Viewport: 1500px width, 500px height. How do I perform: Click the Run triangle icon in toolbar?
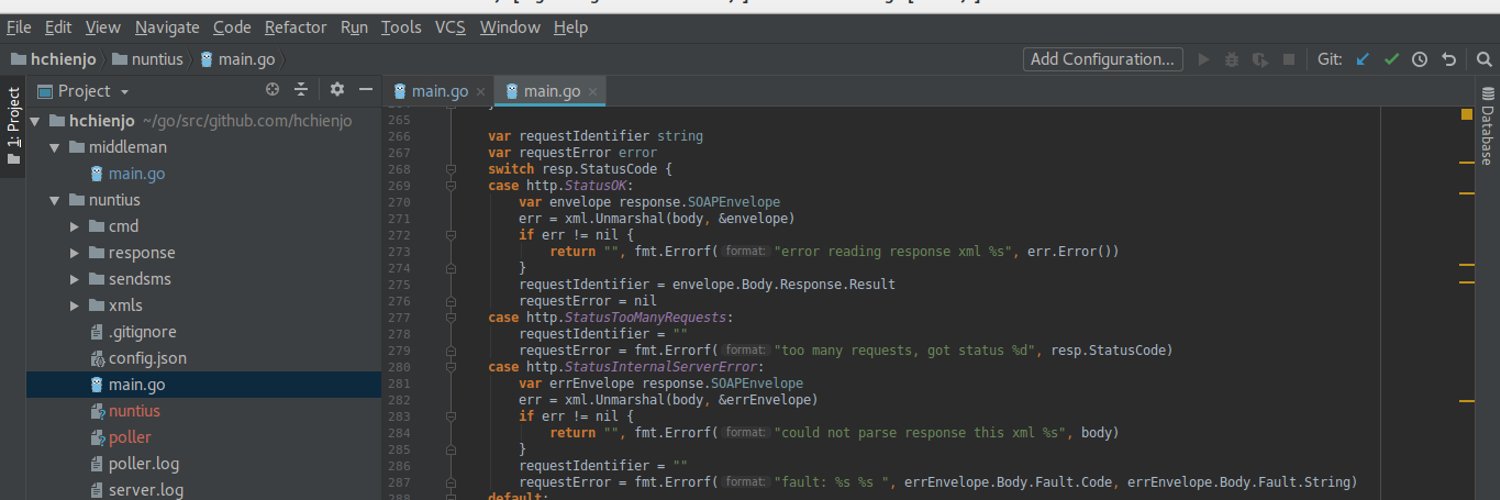1204,59
